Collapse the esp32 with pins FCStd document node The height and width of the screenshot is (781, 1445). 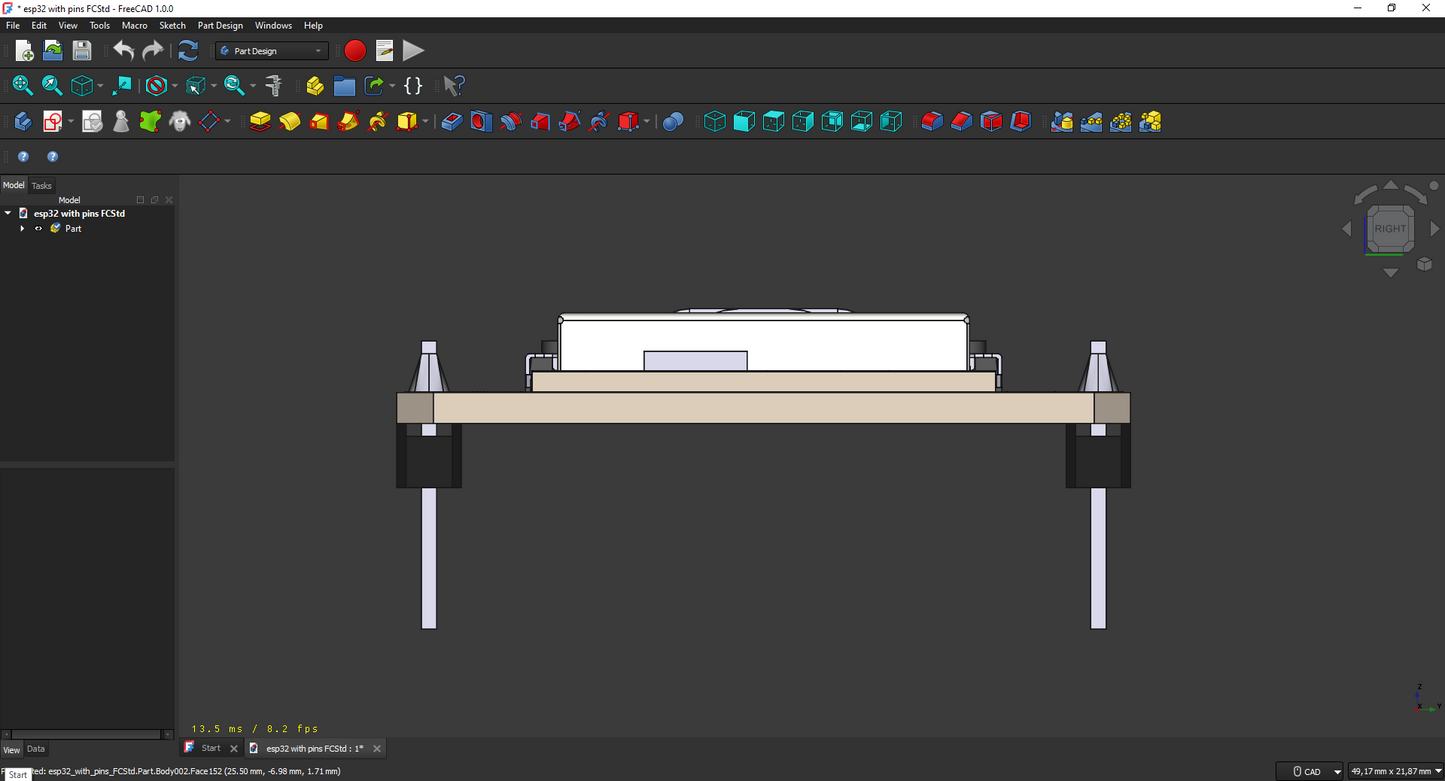click(x=8, y=213)
